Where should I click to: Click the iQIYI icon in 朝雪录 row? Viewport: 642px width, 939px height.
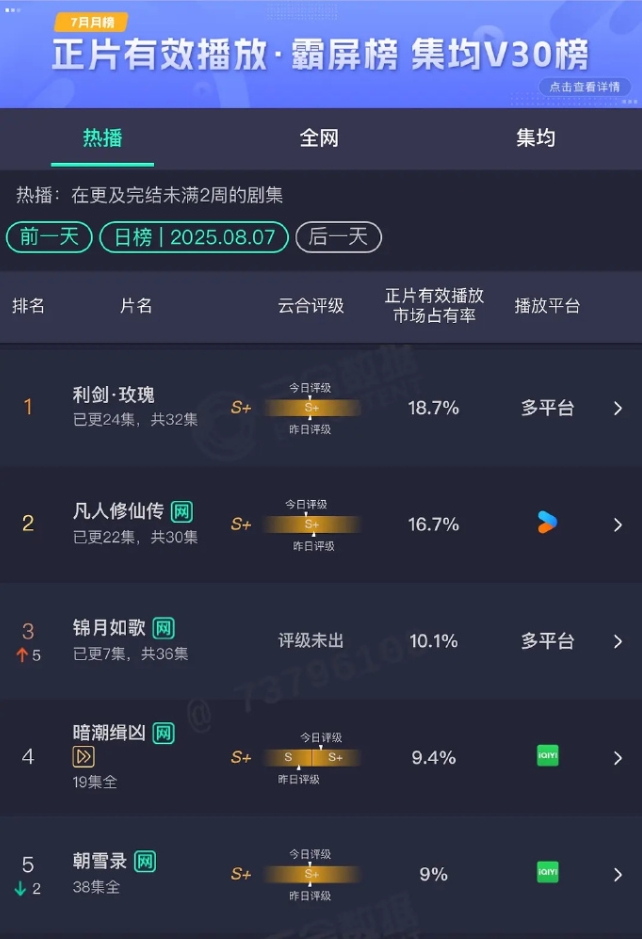pyautogui.click(x=547, y=872)
